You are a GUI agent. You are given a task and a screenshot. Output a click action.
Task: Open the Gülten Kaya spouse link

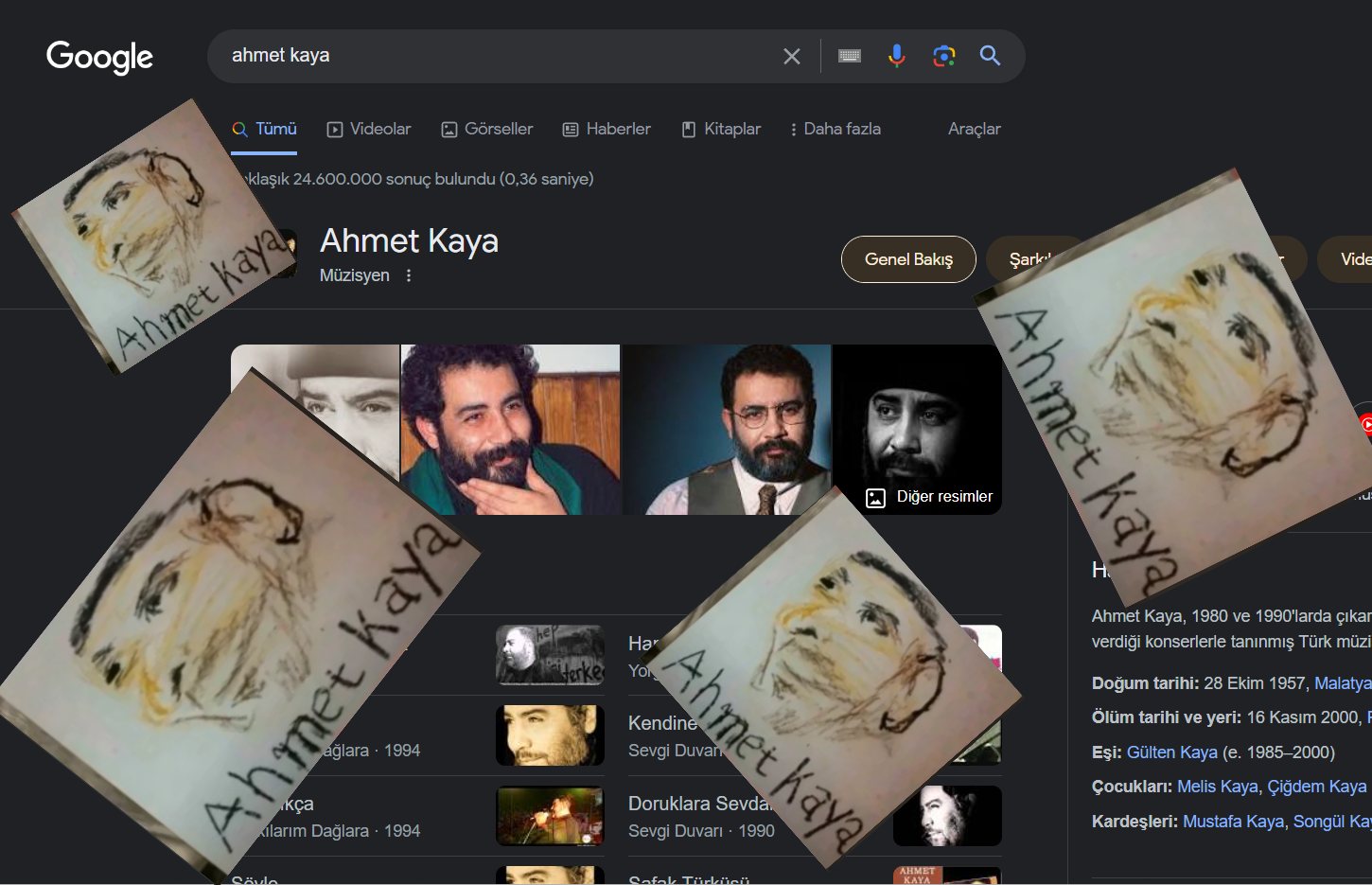click(x=1172, y=752)
